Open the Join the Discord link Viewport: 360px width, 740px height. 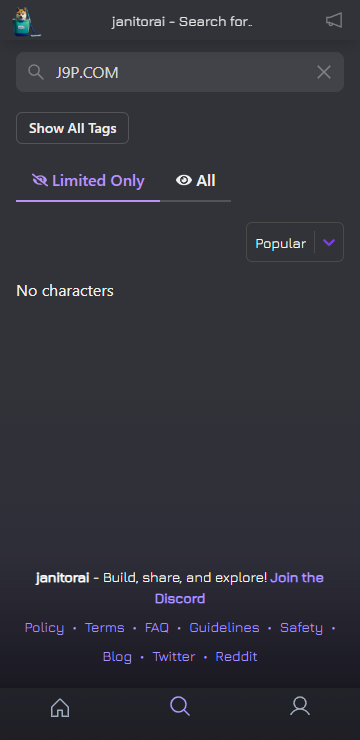tap(240, 588)
